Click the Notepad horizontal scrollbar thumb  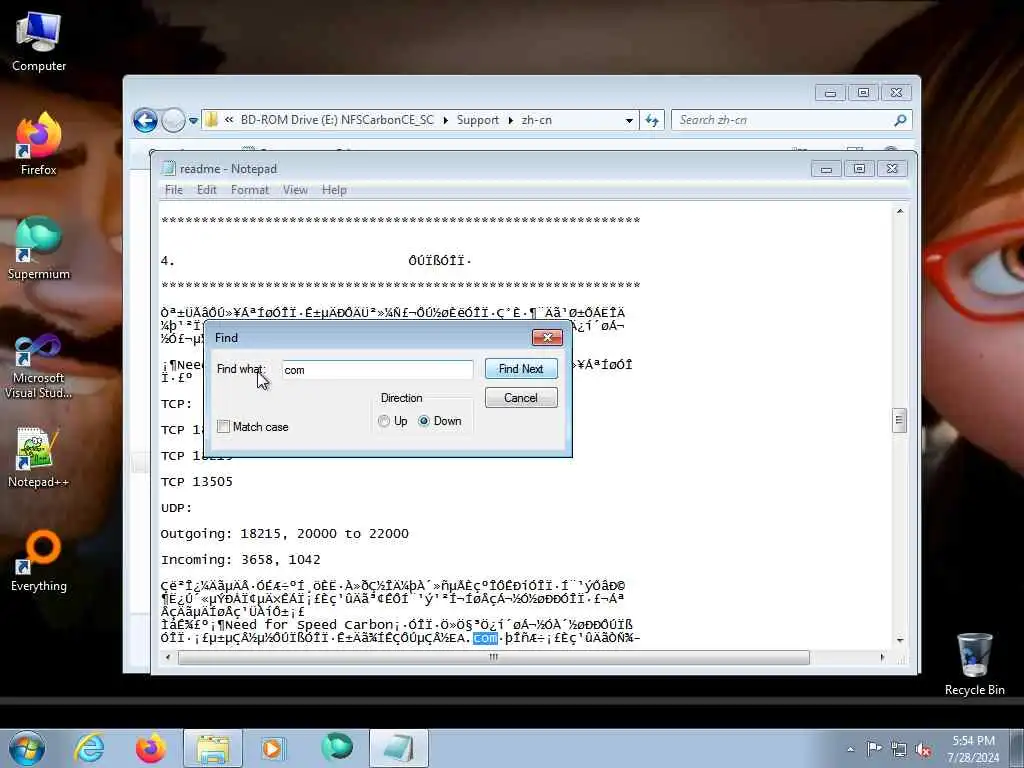(494, 657)
